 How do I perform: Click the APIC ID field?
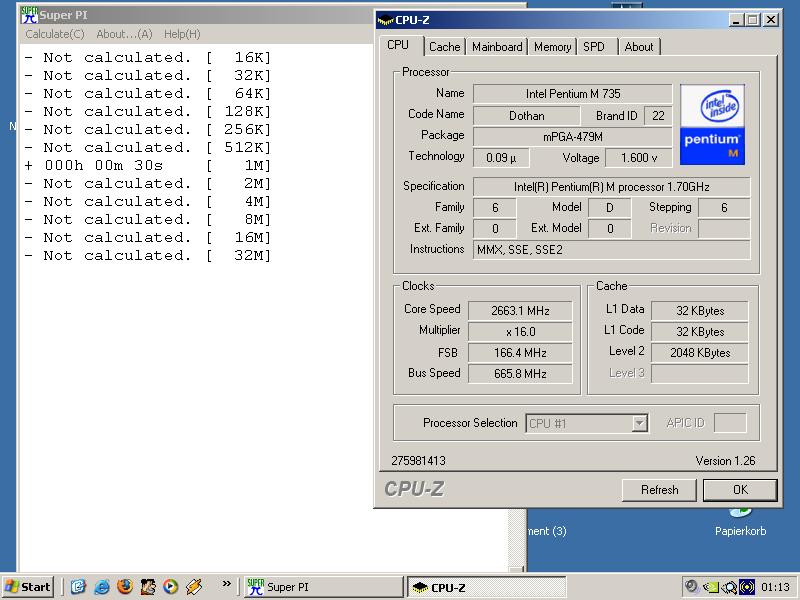click(x=730, y=423)
